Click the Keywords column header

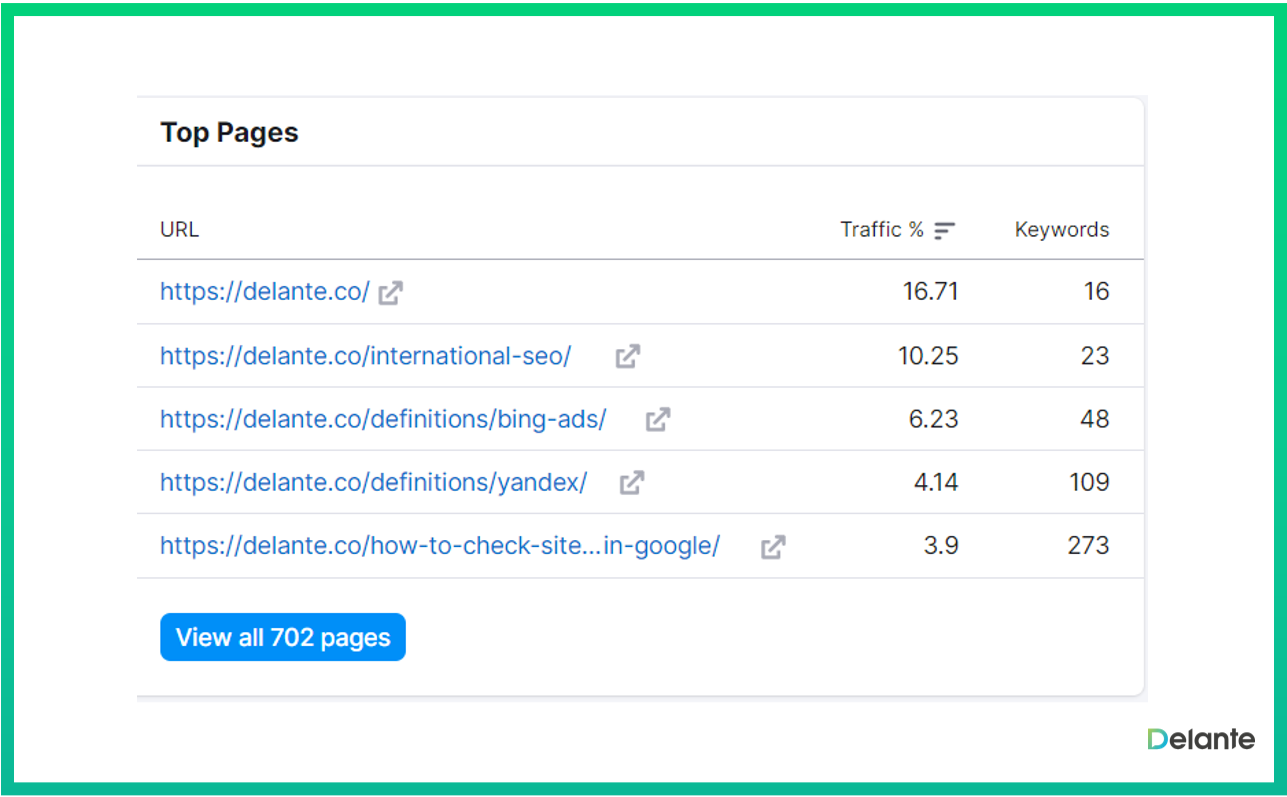pyautogui.click(x=1062, y=230)
